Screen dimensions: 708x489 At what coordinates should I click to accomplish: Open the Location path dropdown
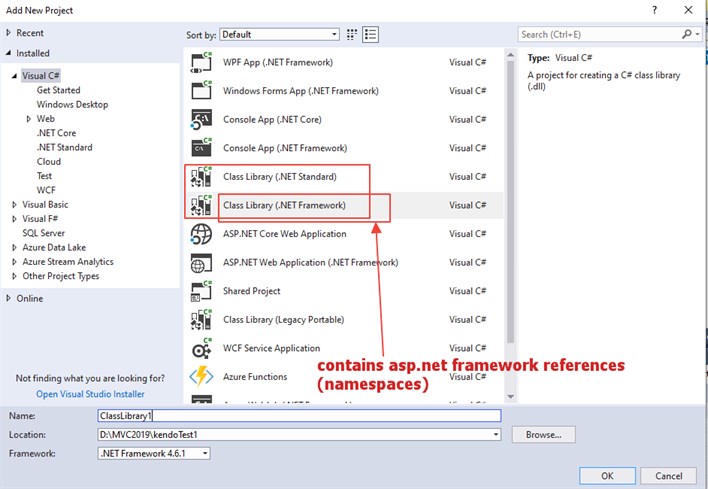(496, 435)
